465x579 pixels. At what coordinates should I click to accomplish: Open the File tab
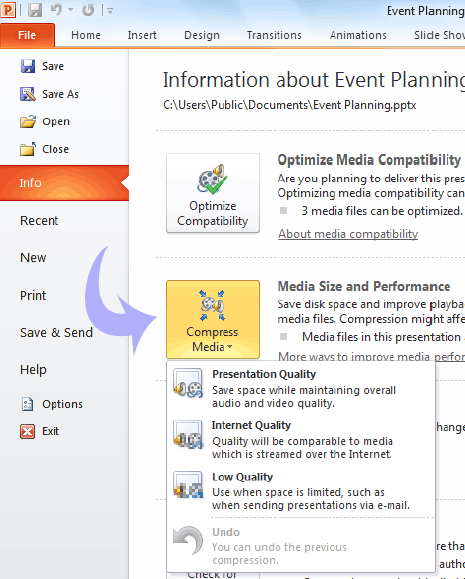(27, 35)
